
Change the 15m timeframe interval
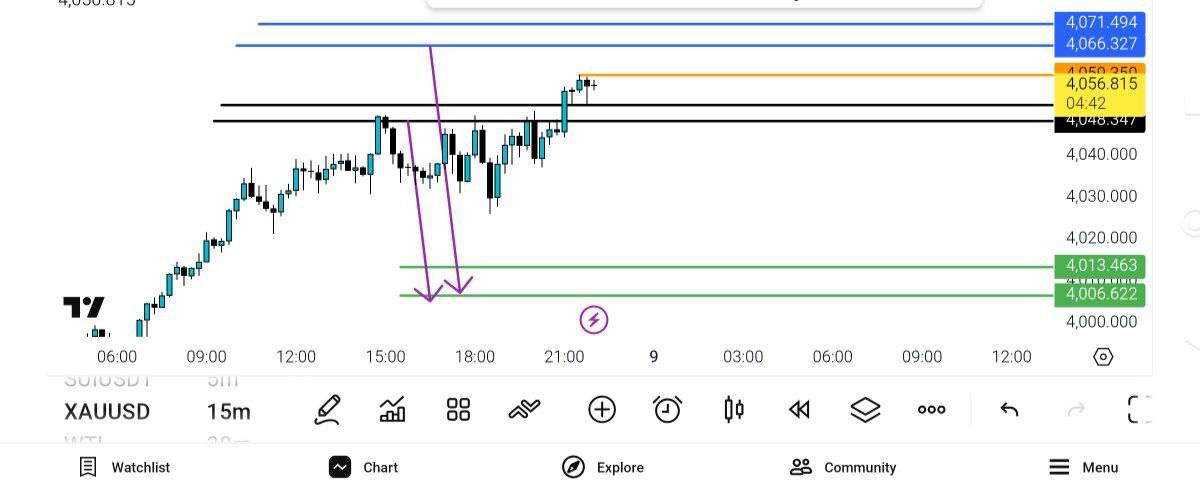229,412
